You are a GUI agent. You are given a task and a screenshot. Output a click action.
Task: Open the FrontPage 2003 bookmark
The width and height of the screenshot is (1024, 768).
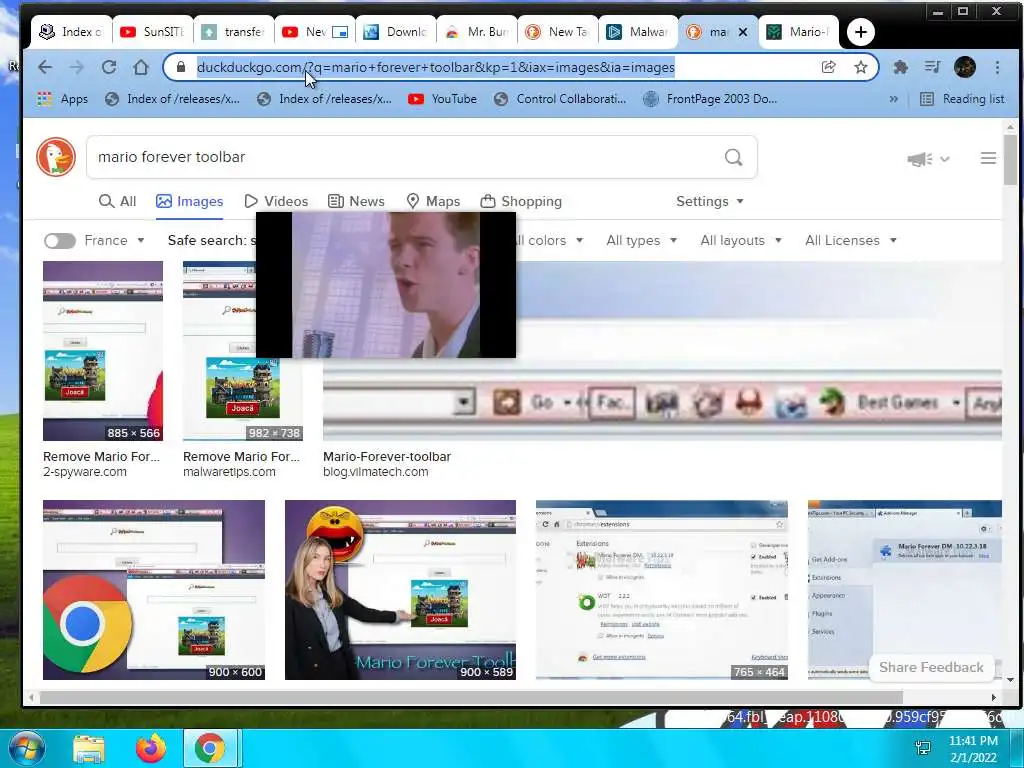tap(710, 99)
